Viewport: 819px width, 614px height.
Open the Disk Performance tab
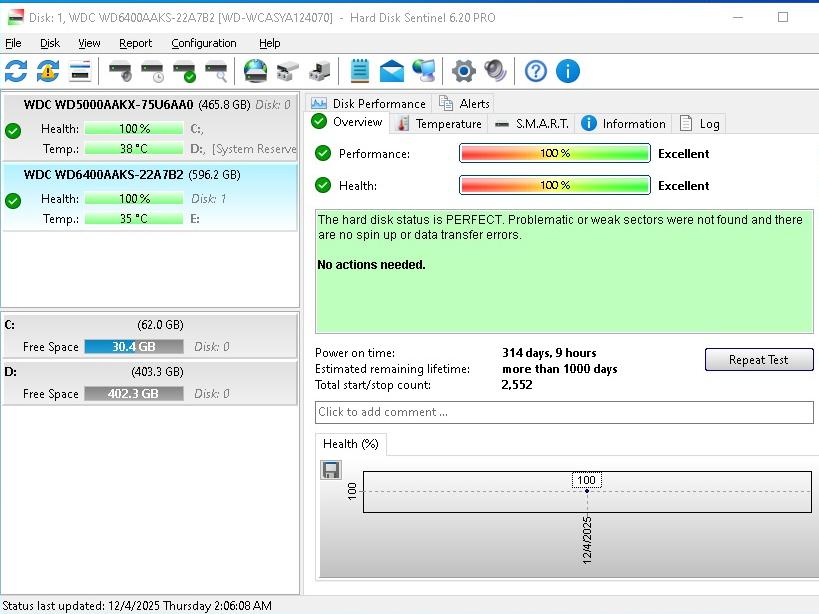click(x=368, y=103)
